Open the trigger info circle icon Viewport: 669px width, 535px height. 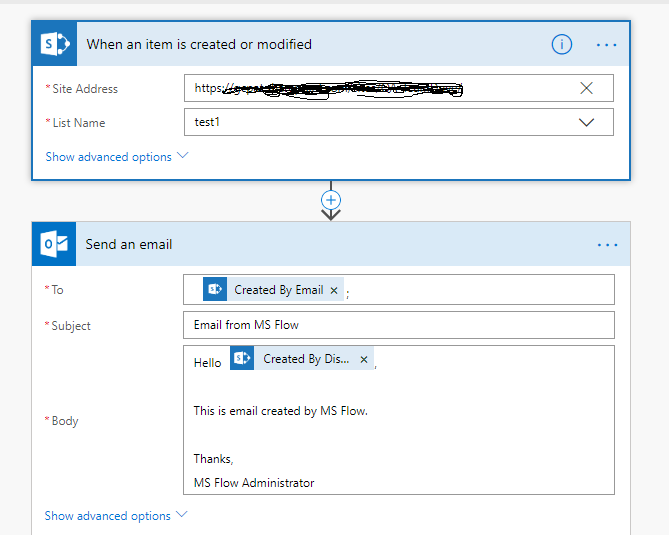[x=562, y=44]
